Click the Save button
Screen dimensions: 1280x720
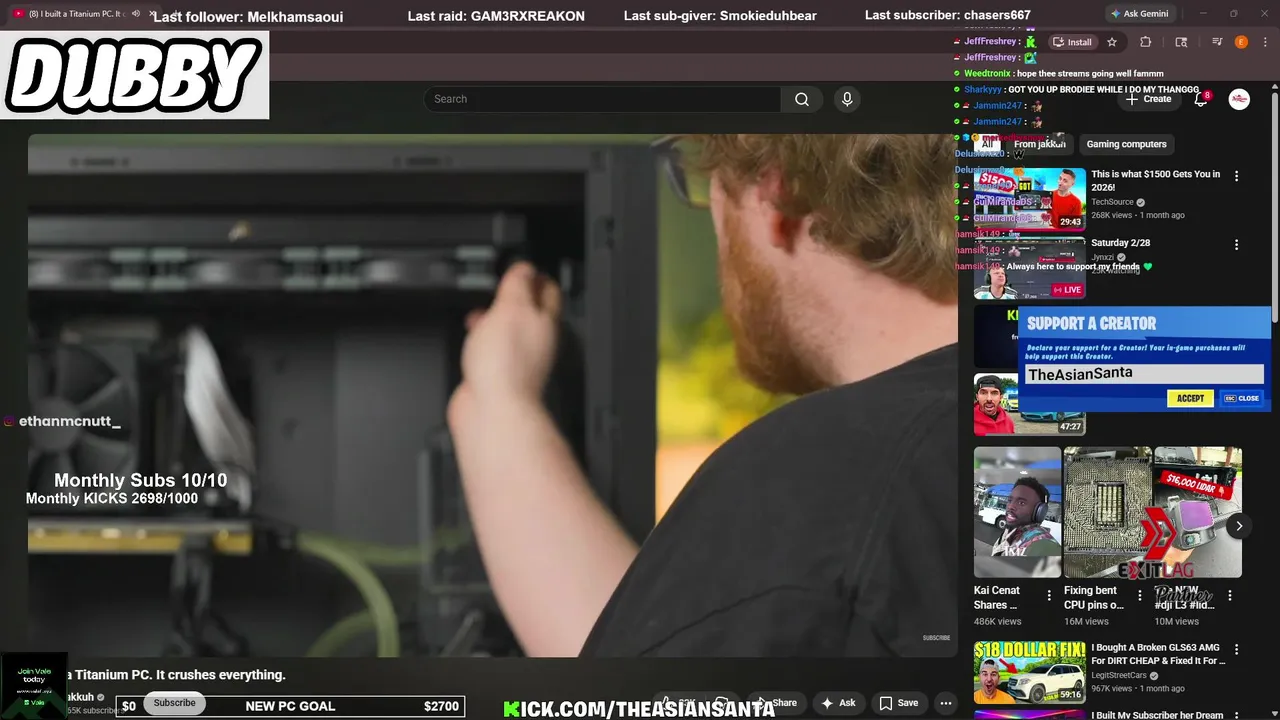(898, 703)
